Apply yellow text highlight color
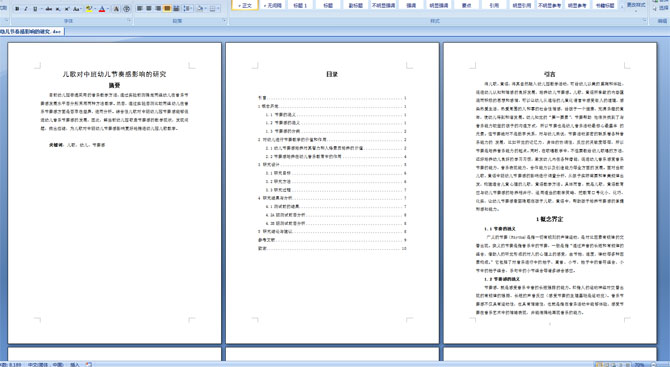 coord(89,9)
